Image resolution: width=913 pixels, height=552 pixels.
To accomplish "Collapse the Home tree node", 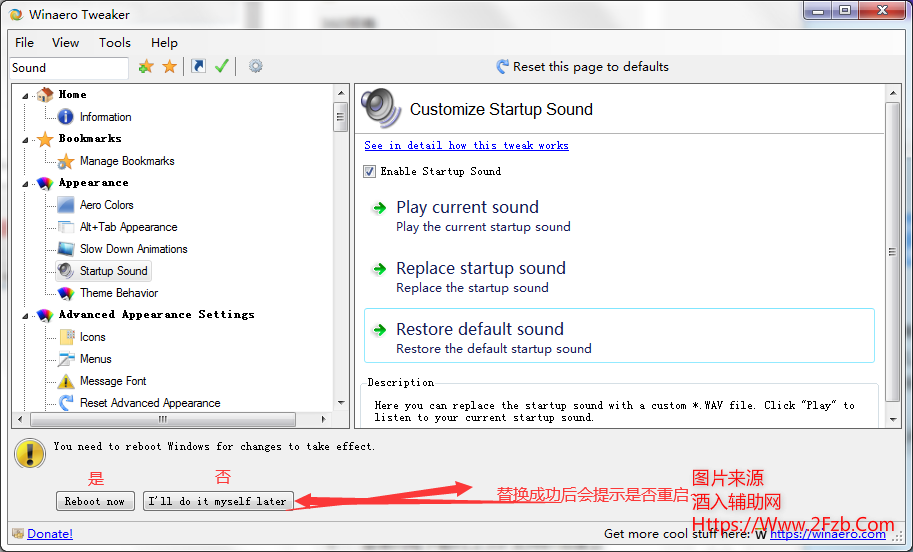I will tap(26, 95).
